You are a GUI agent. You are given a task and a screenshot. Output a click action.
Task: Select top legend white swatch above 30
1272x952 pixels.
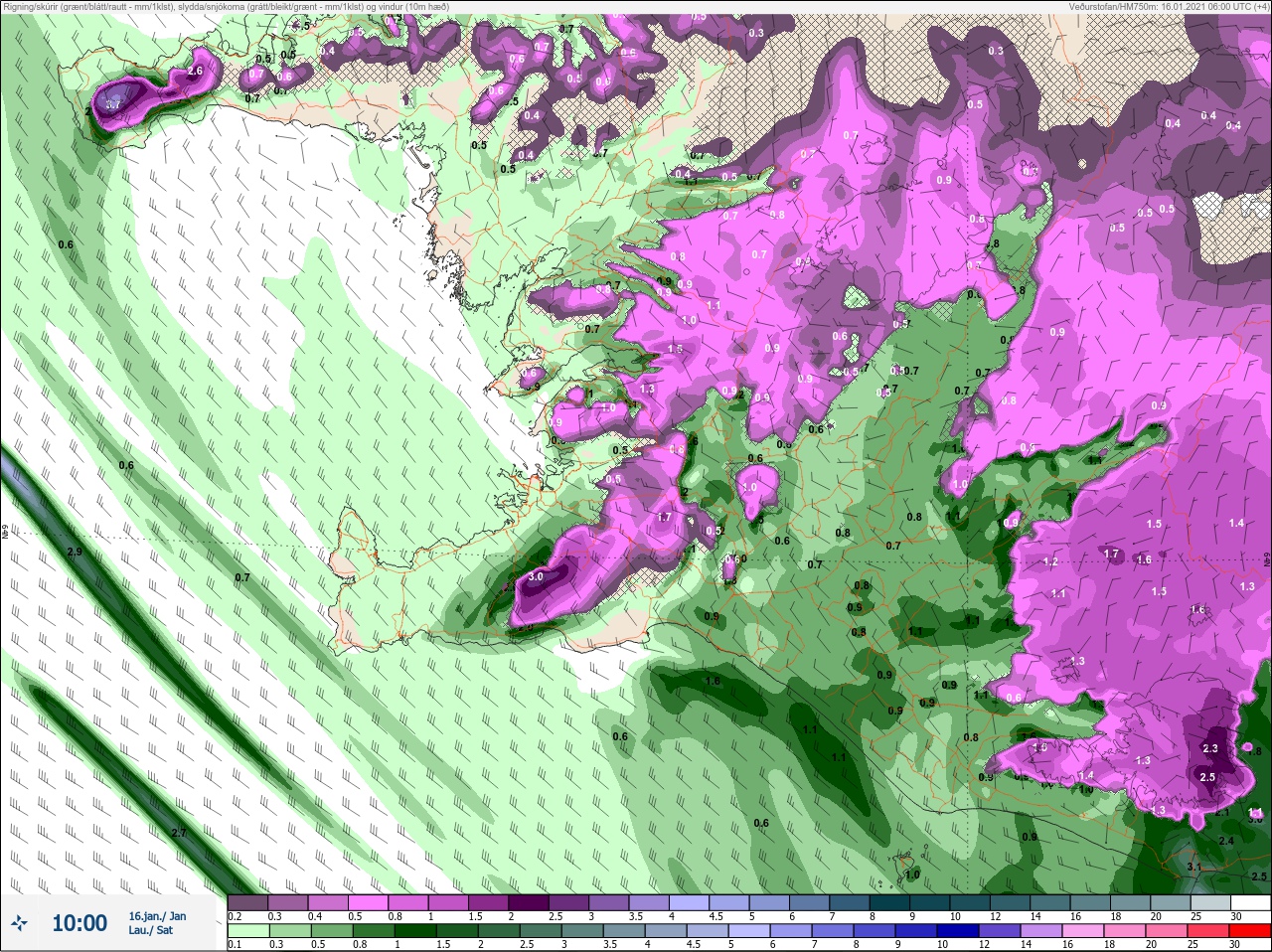[x=1250, y=903]
